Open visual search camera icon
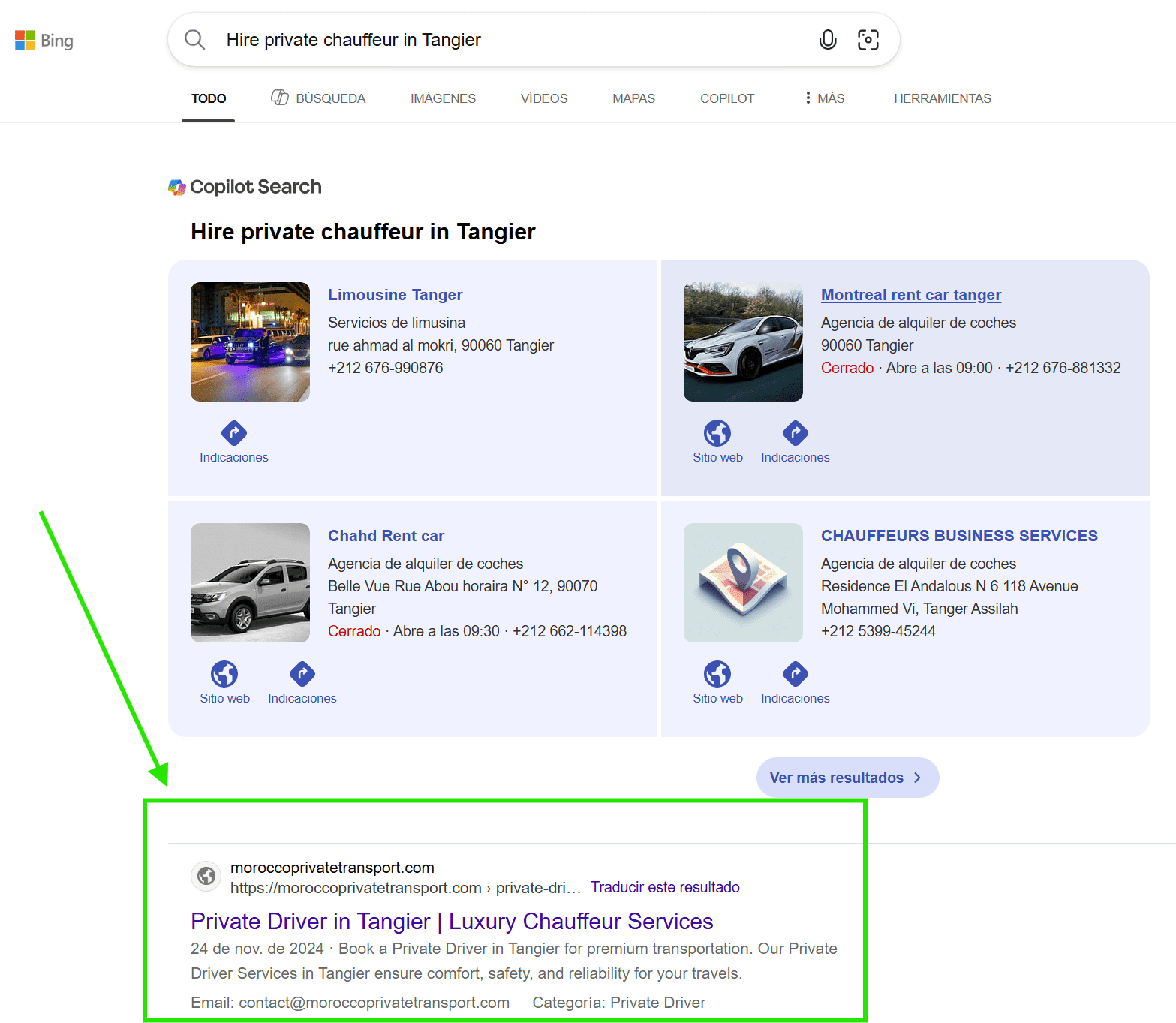1176x1023 pixels. click(868, 40)
